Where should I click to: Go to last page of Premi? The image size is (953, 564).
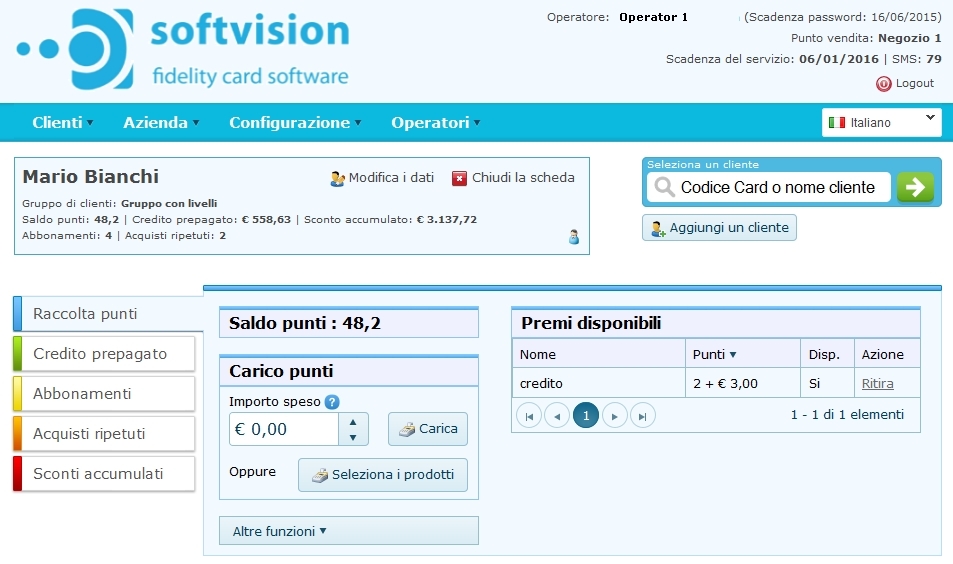643,416
